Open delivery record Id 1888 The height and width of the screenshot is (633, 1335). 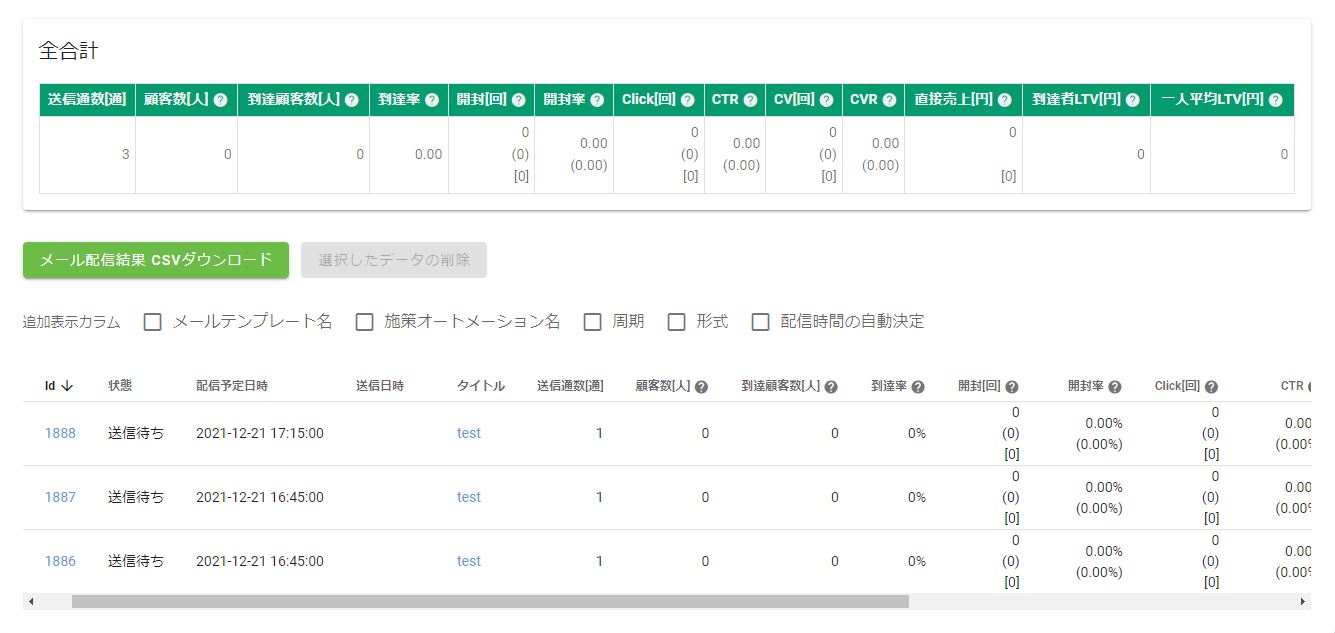coord(60,433)
